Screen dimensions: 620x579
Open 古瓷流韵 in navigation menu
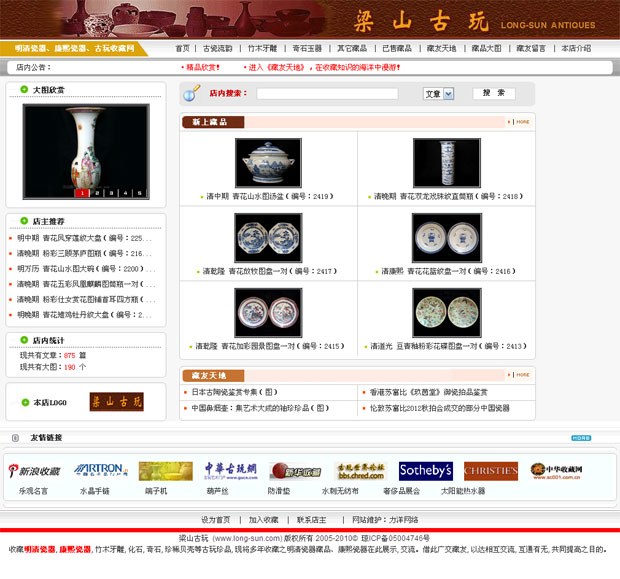(x=217, y=48)
